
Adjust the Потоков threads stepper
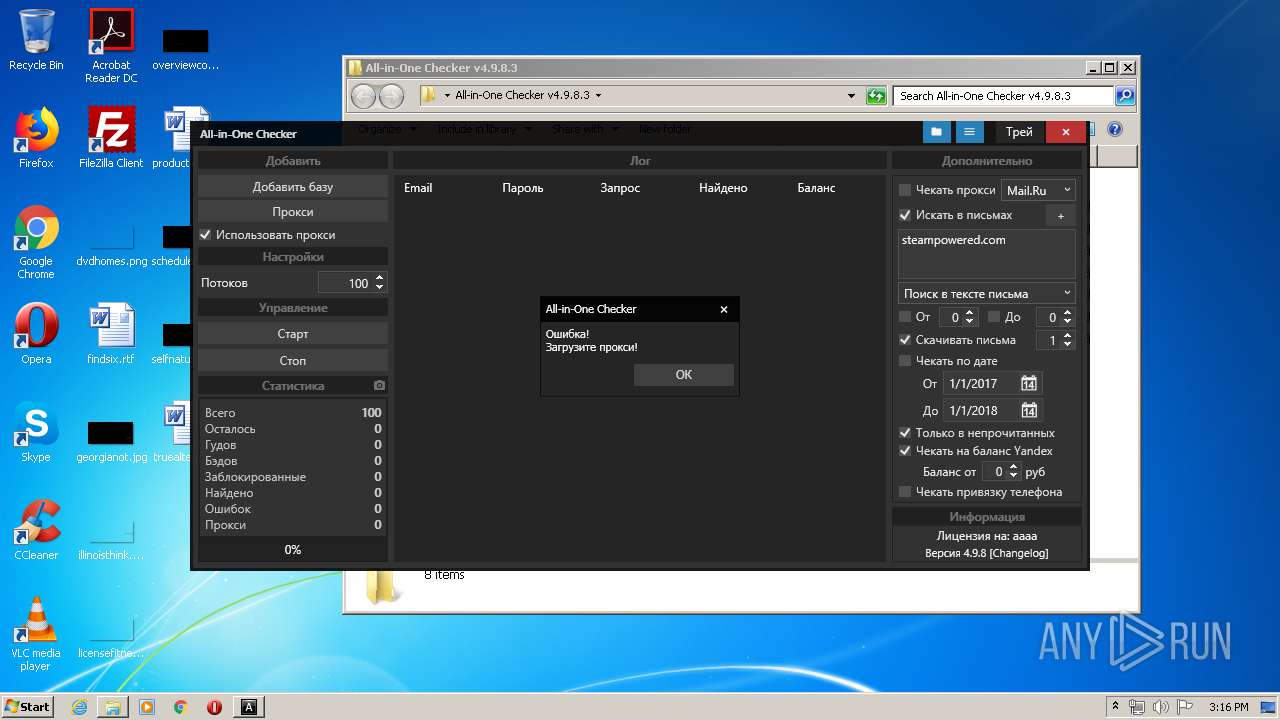(379, 283)
